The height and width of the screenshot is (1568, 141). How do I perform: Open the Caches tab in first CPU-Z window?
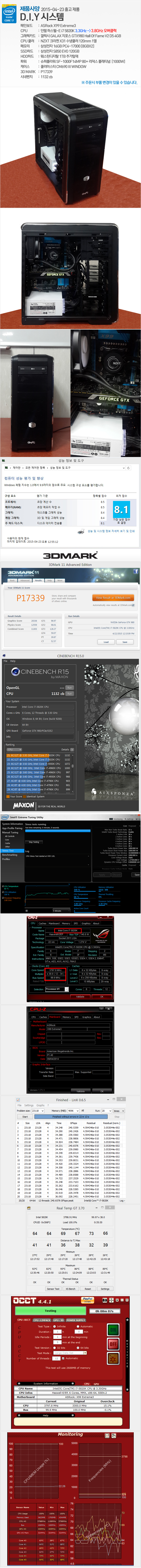43,923
